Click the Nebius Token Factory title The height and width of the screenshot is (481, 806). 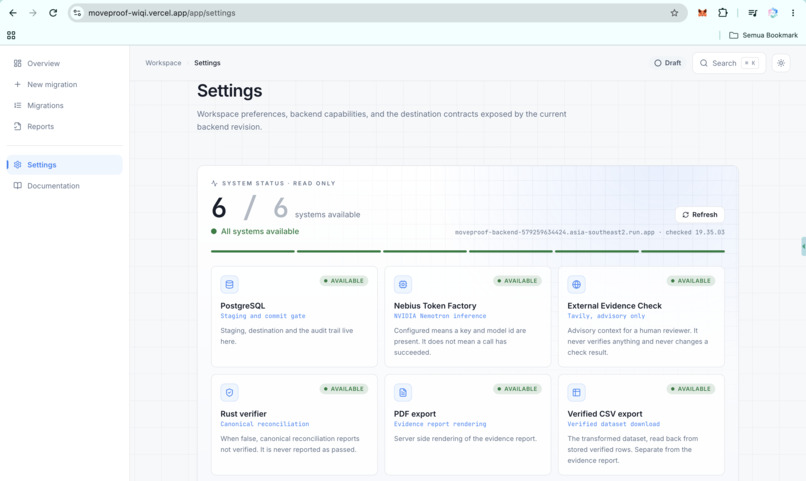pos(435,305)
